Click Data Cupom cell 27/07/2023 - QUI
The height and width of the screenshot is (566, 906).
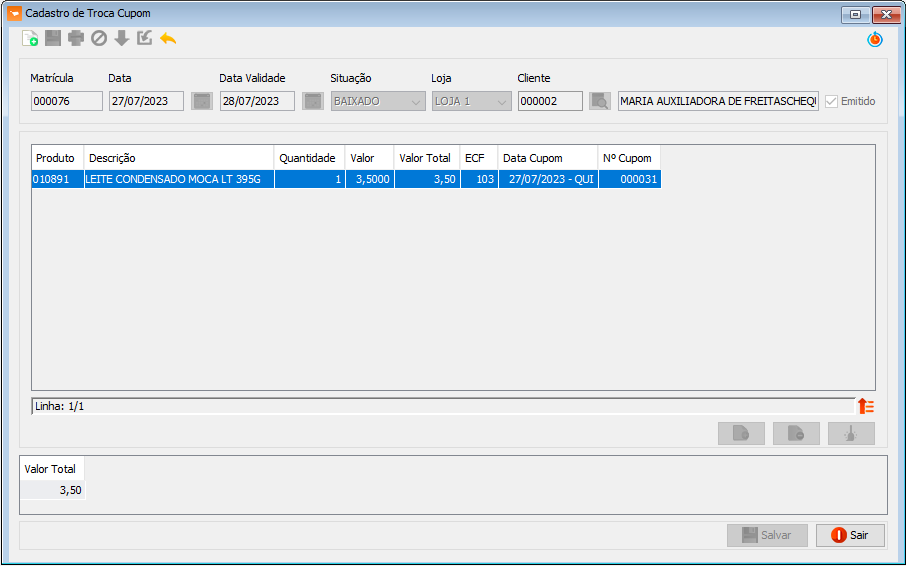click(x=548, y=179)
